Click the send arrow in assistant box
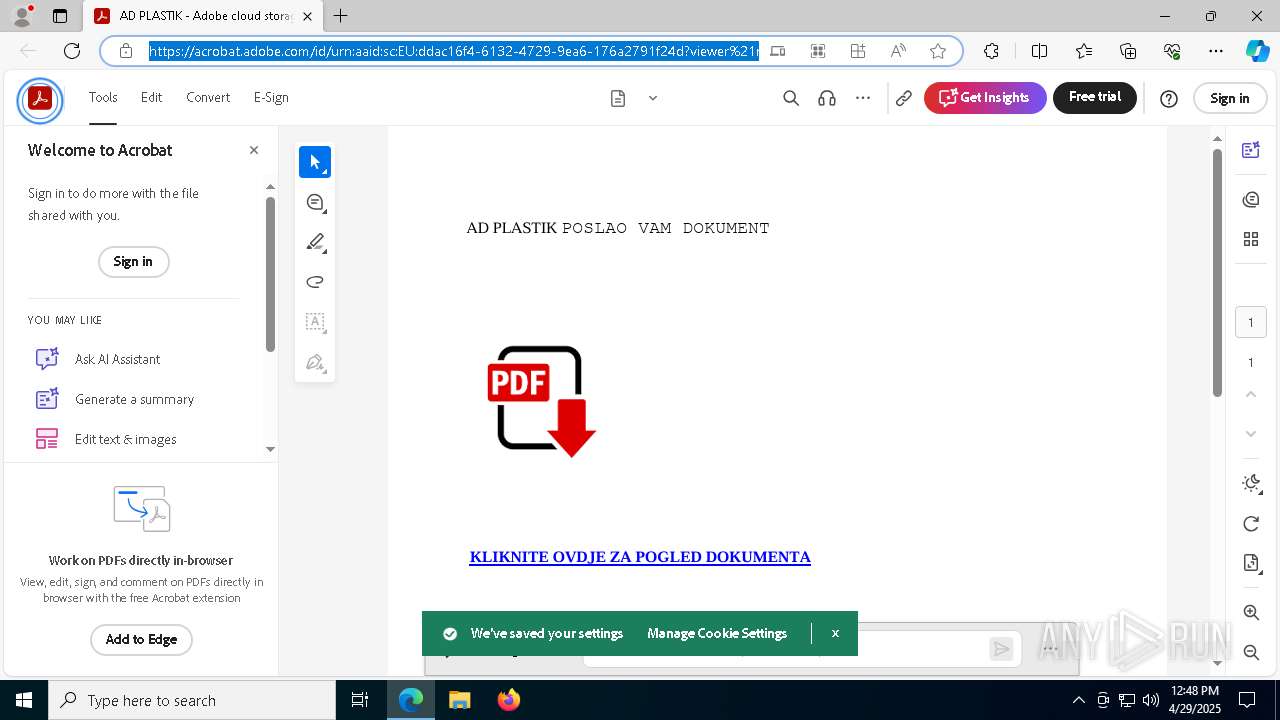 [1001, 649]
